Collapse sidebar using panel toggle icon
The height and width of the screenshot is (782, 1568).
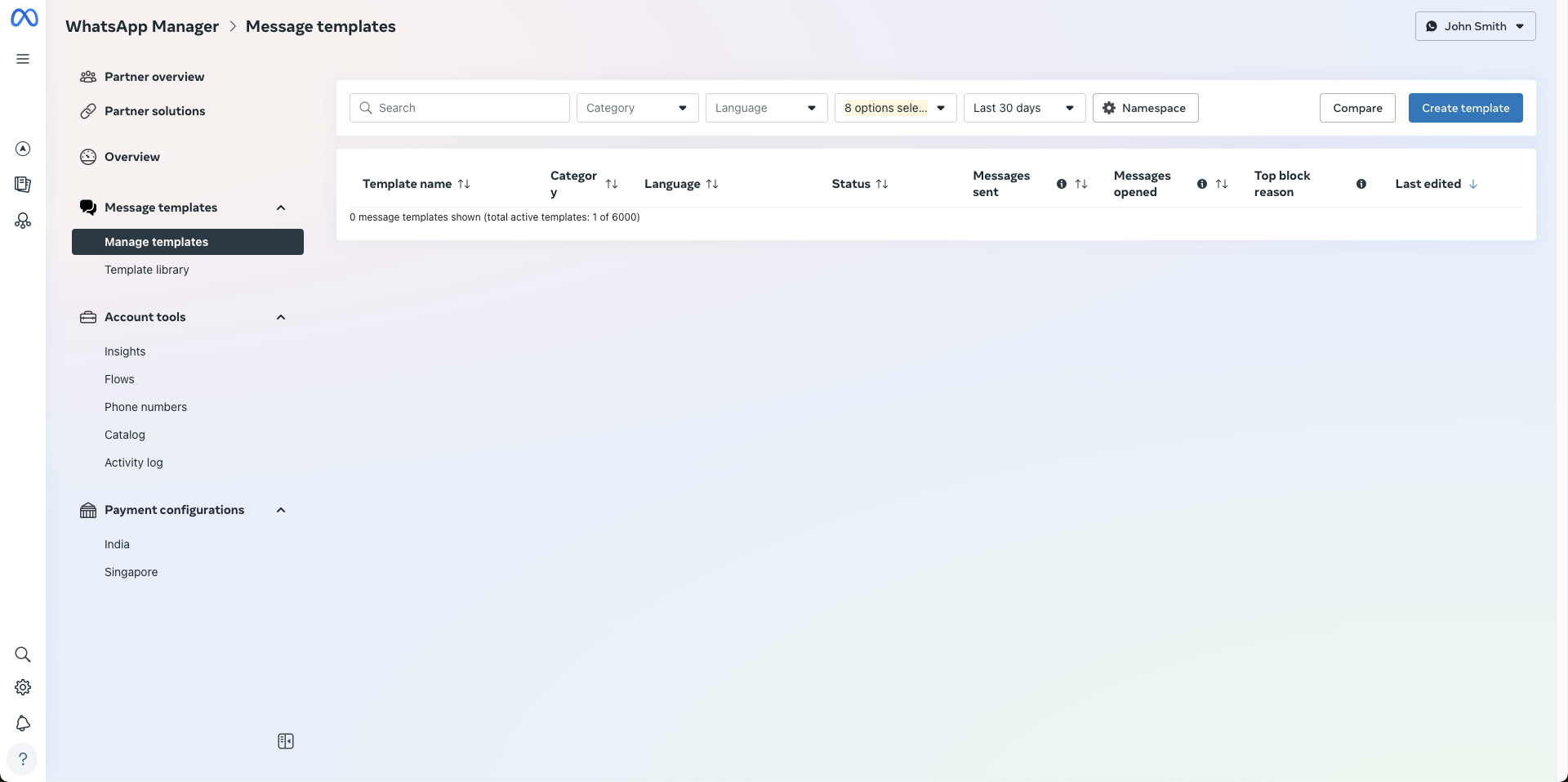pyautogui.click(x=286, y=741)
